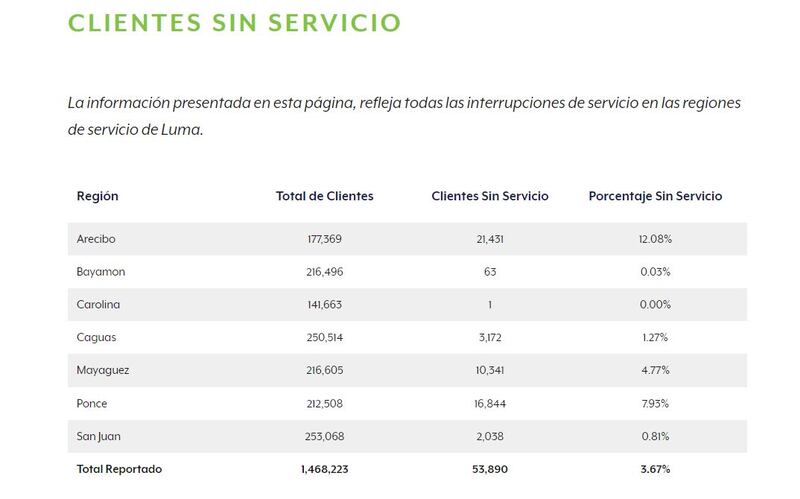
Task: Click the Ponce region name
Action: [92, 404]
